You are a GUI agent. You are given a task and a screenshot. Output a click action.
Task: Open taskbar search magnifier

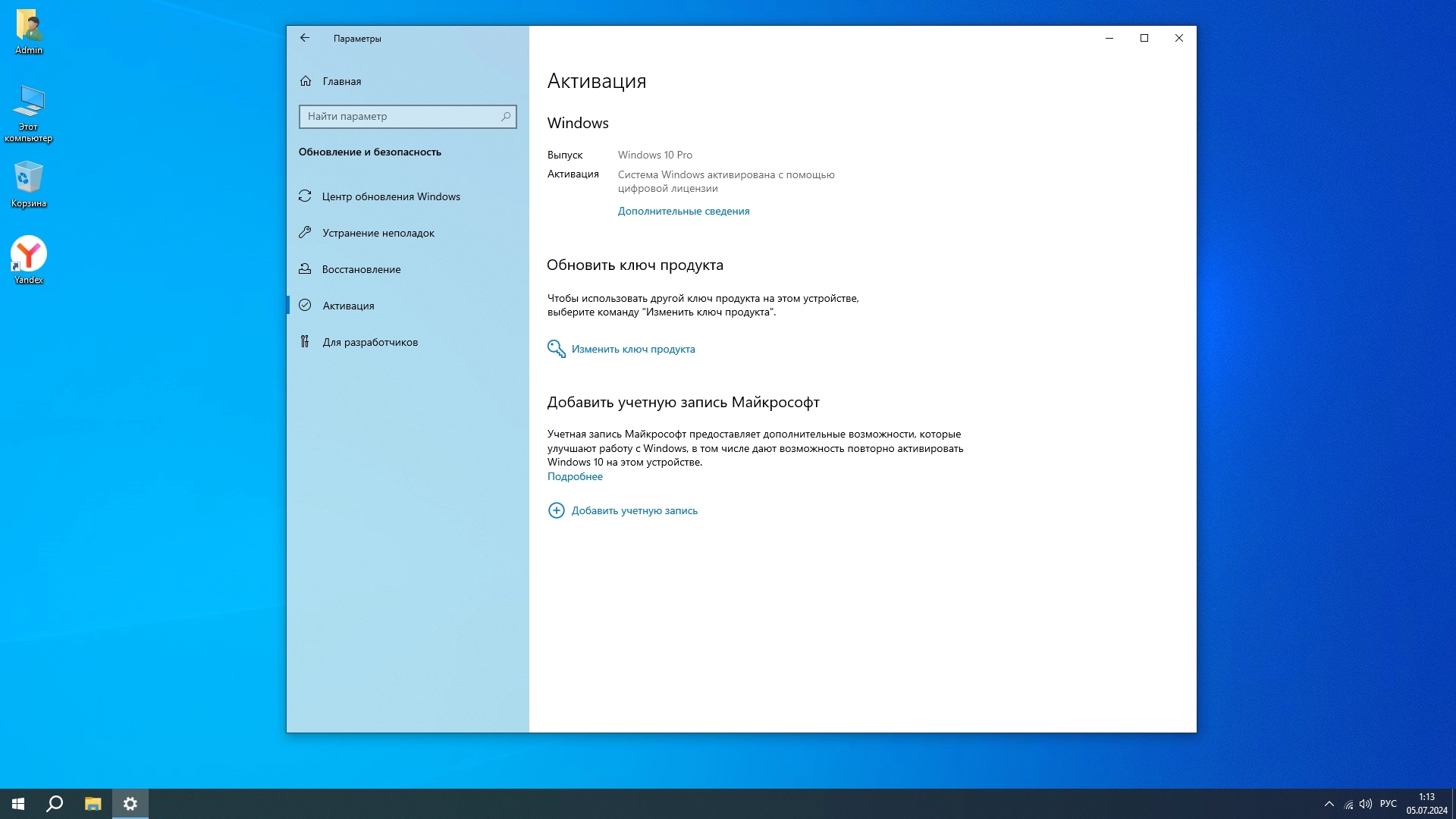(x=55, y=804)
